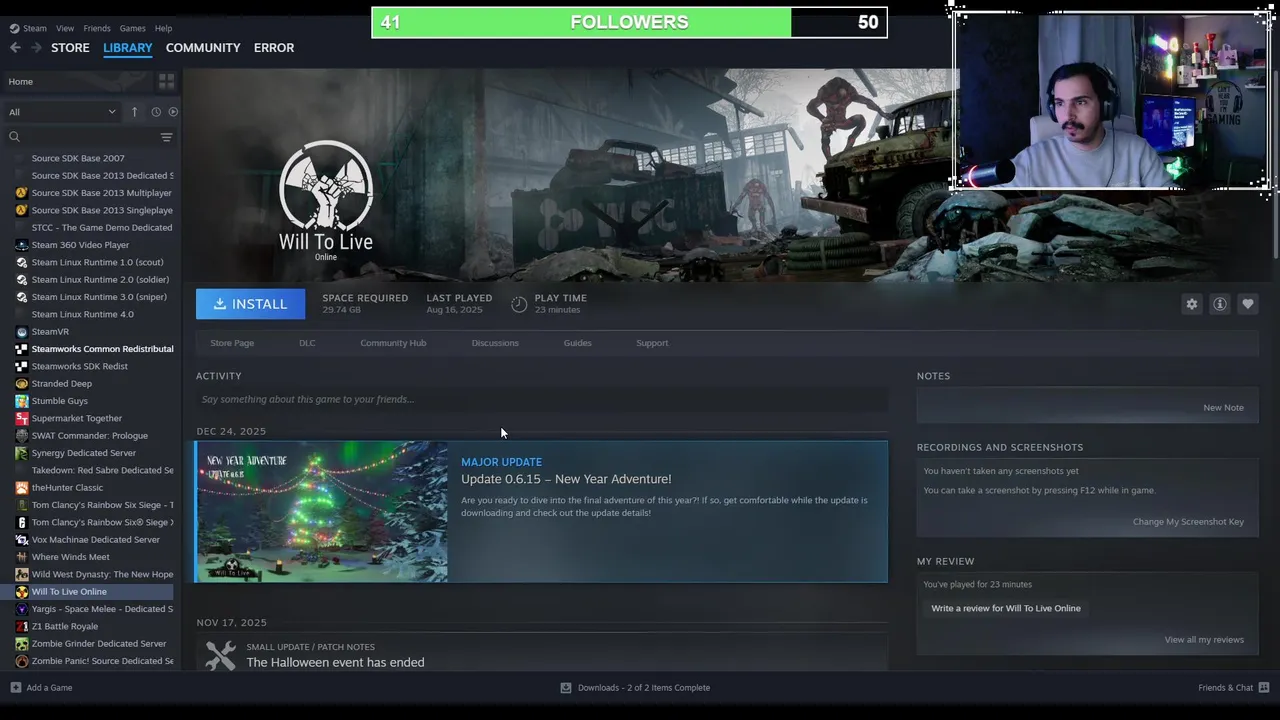This screenshot has width=1280, height=720.
Task: Click the library search magnifier icon
Action: [14, 137]
